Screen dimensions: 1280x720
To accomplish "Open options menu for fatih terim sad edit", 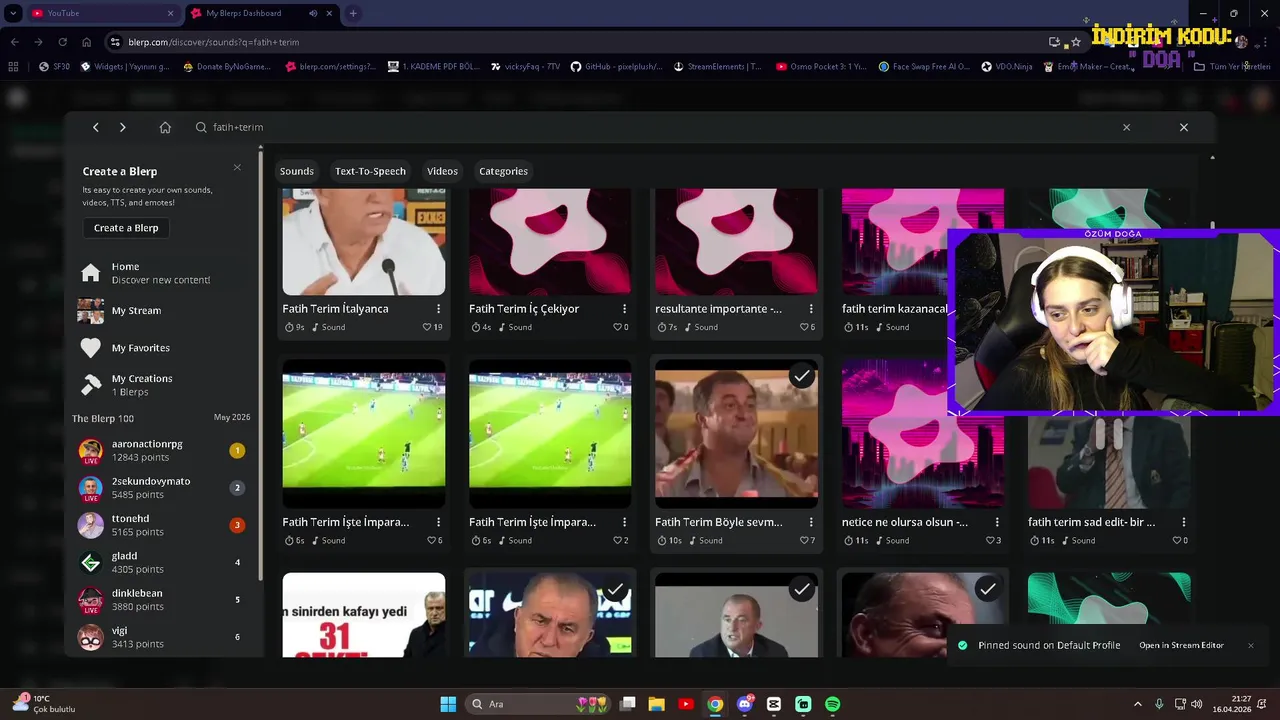I will click(x=1184, y=522).
